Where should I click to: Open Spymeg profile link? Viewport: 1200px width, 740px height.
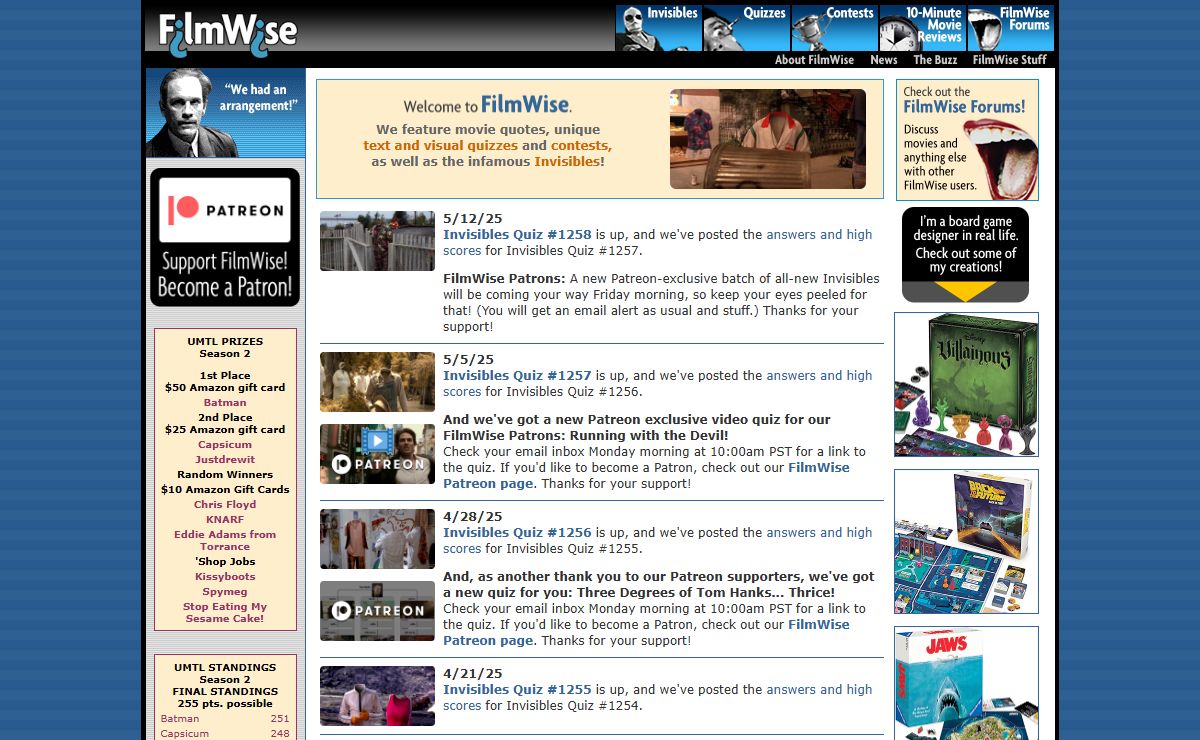coord(225,591)
